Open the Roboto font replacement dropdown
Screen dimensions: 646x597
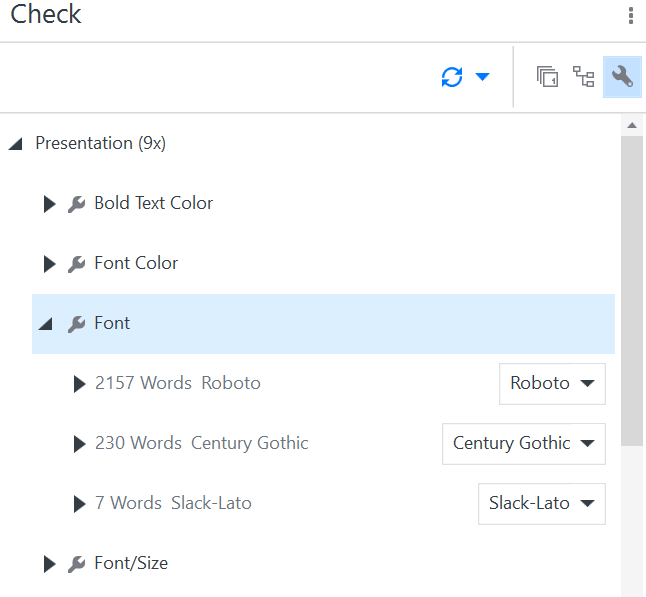(x=552, y=384)
